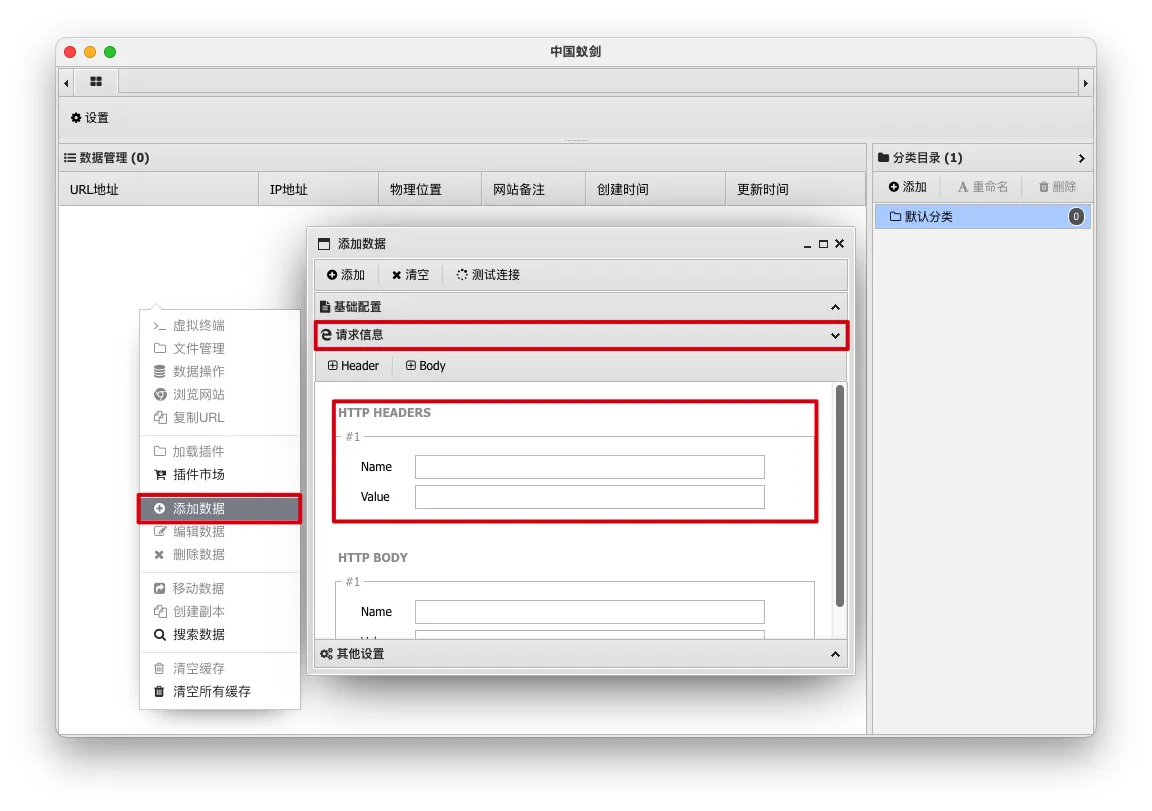Choose 清空所有缓存 menu entry
This screenshot has width=1152, height=811.
[x=211, y=691]
